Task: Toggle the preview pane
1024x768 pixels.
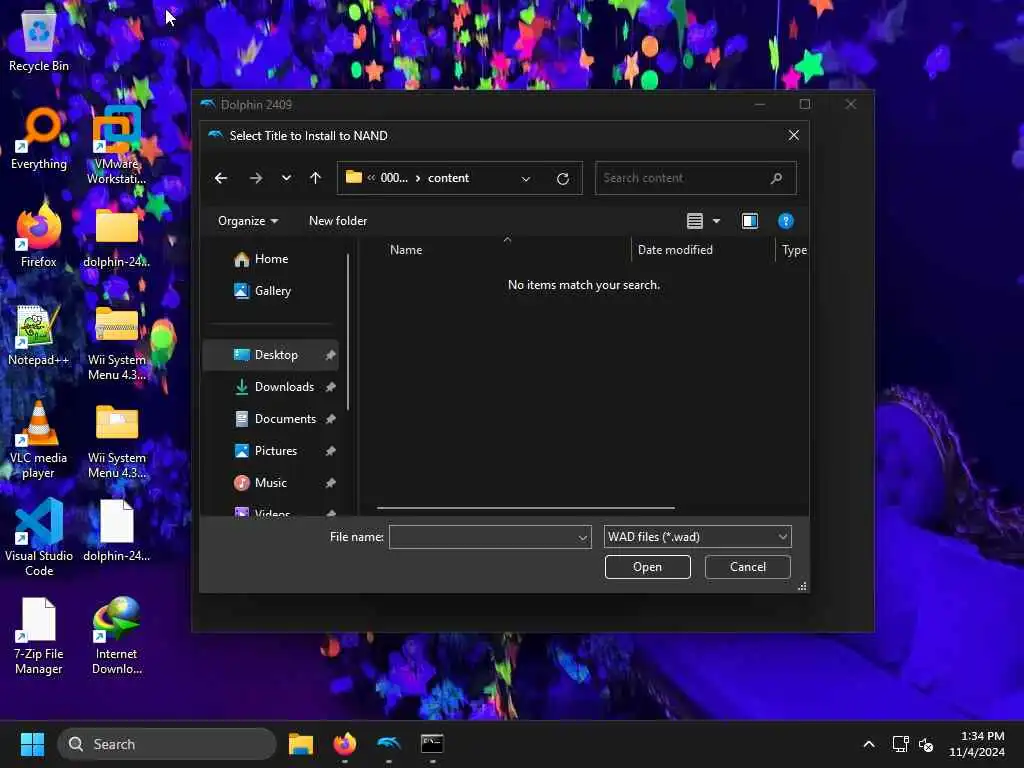Action: pyautogui.click(x=750, y=221)
